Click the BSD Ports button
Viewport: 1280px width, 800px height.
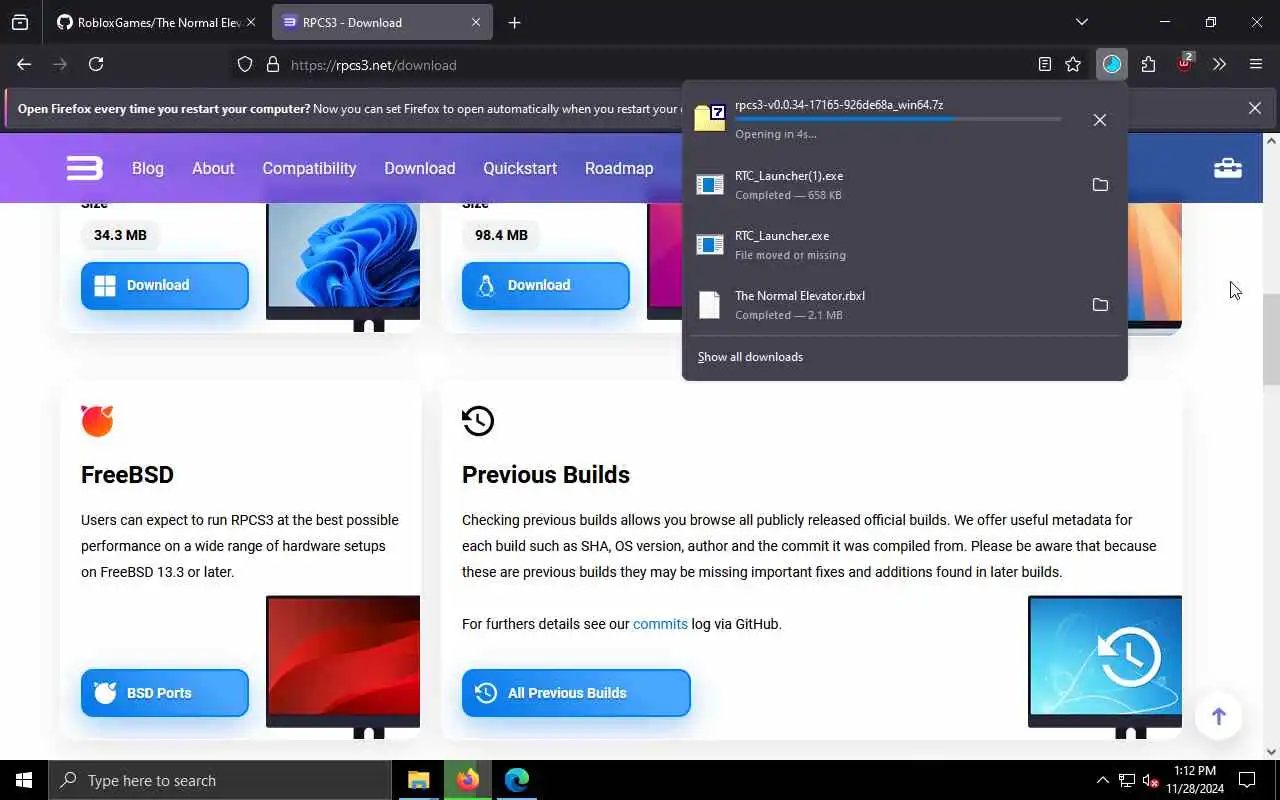165,692
